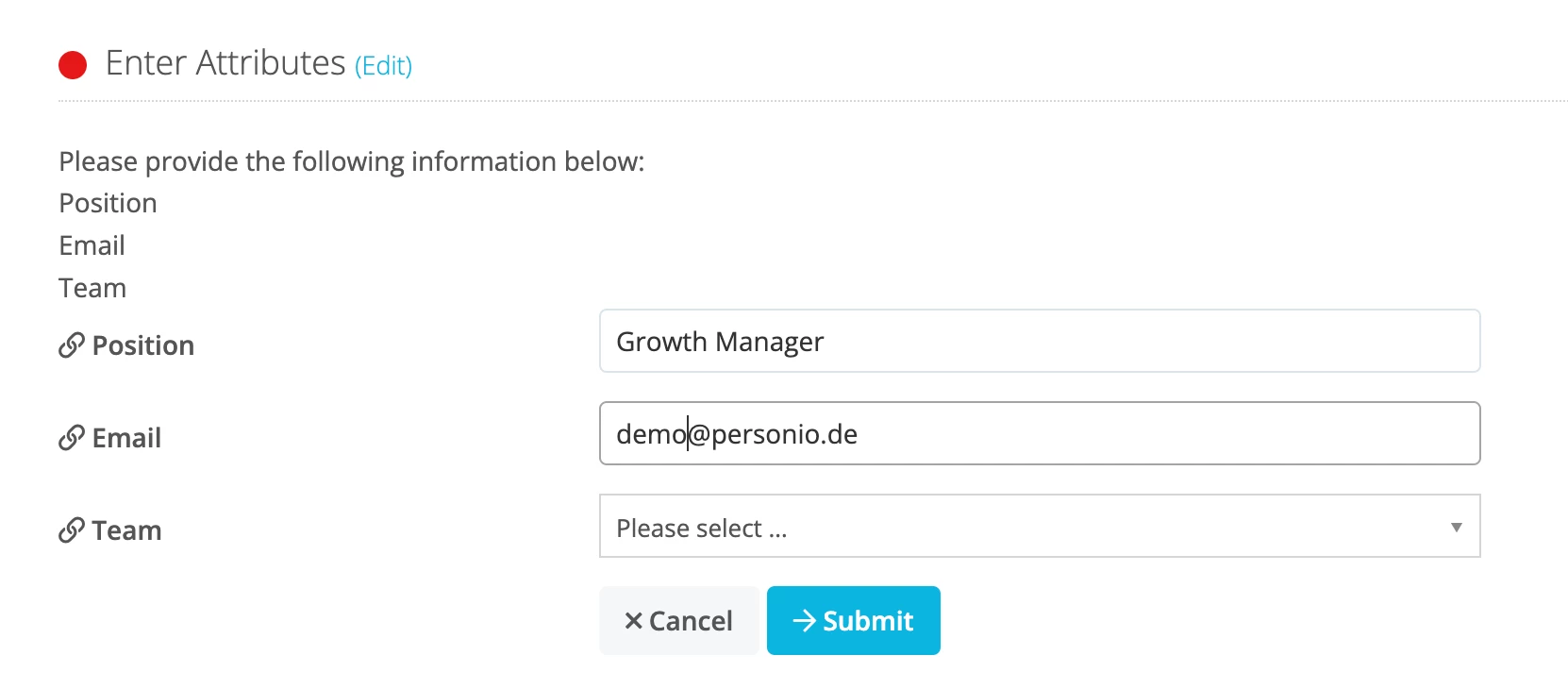Select the bold Position field label
This screenshot has height=689, width=1568.
pyautogui.click(x=143, y=345)
